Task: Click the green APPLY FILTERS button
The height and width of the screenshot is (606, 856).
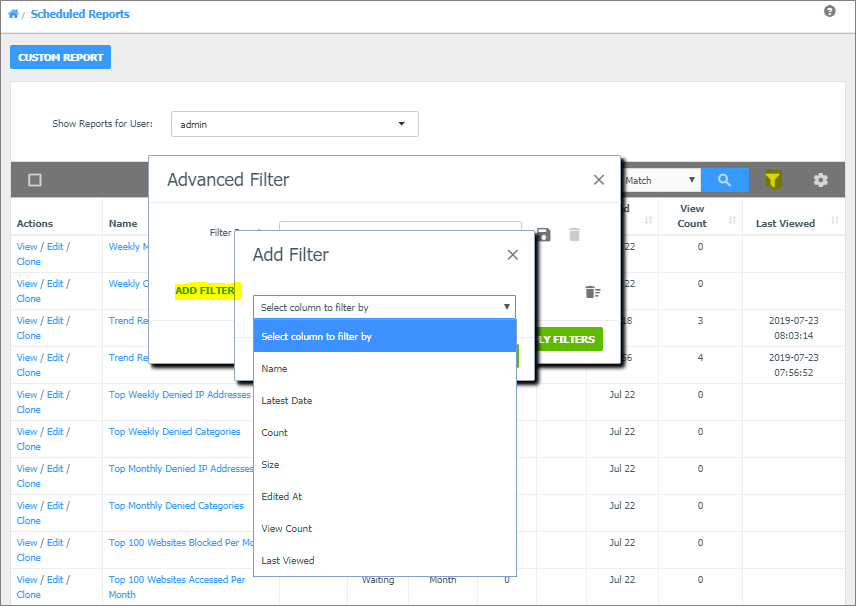Action: point(567,339)
